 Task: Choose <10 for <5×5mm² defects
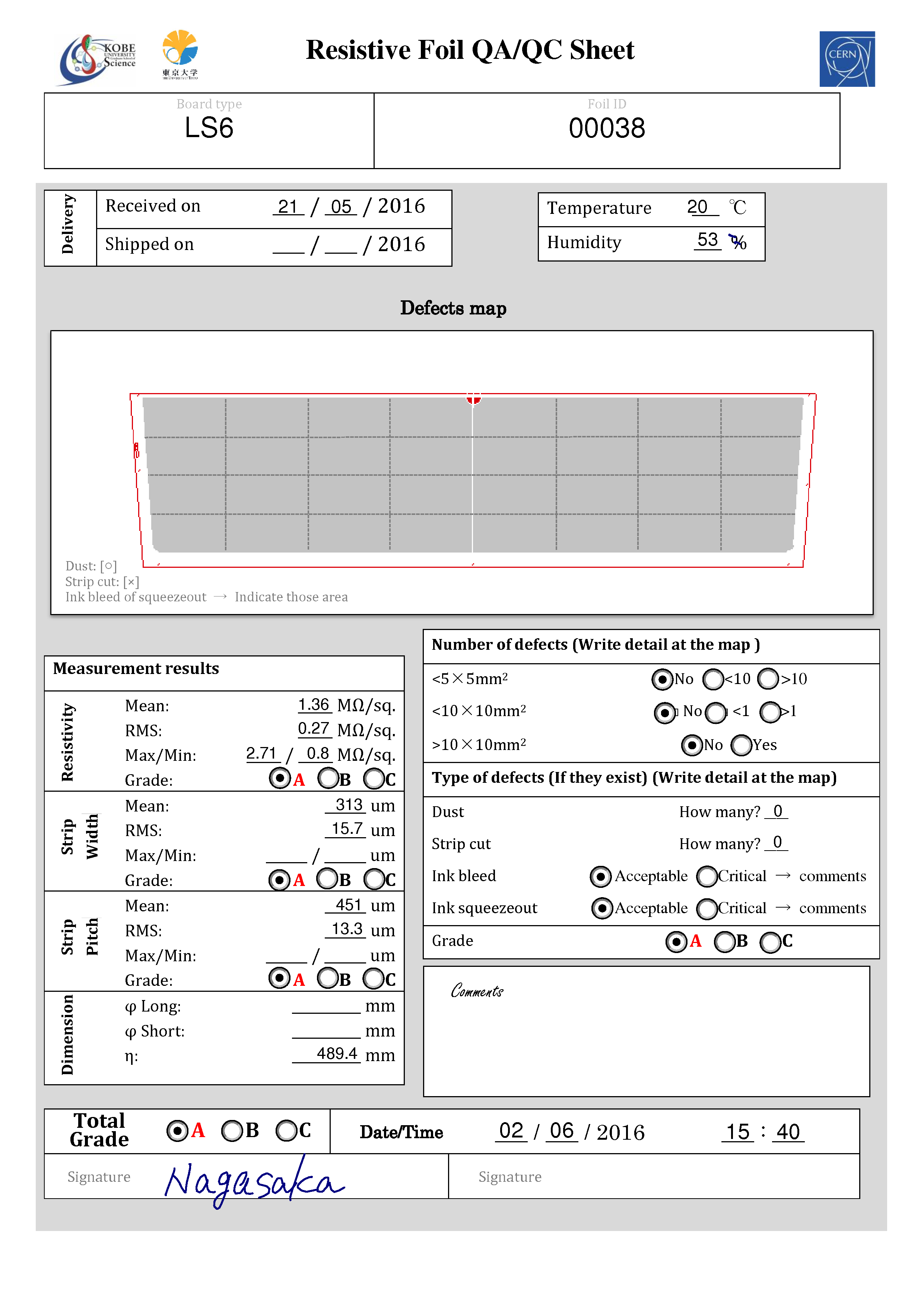point(713,679)
